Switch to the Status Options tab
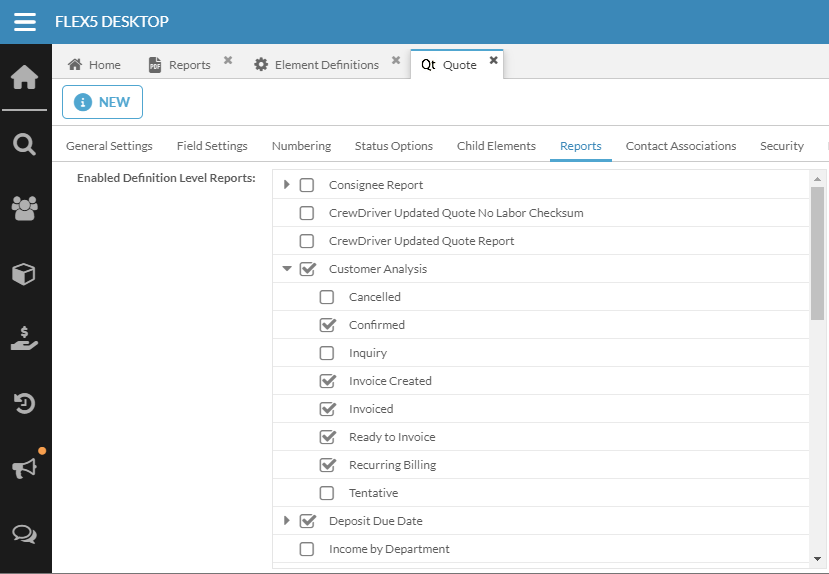This screenshot has height=574, width=829. [x=394, y=146]
